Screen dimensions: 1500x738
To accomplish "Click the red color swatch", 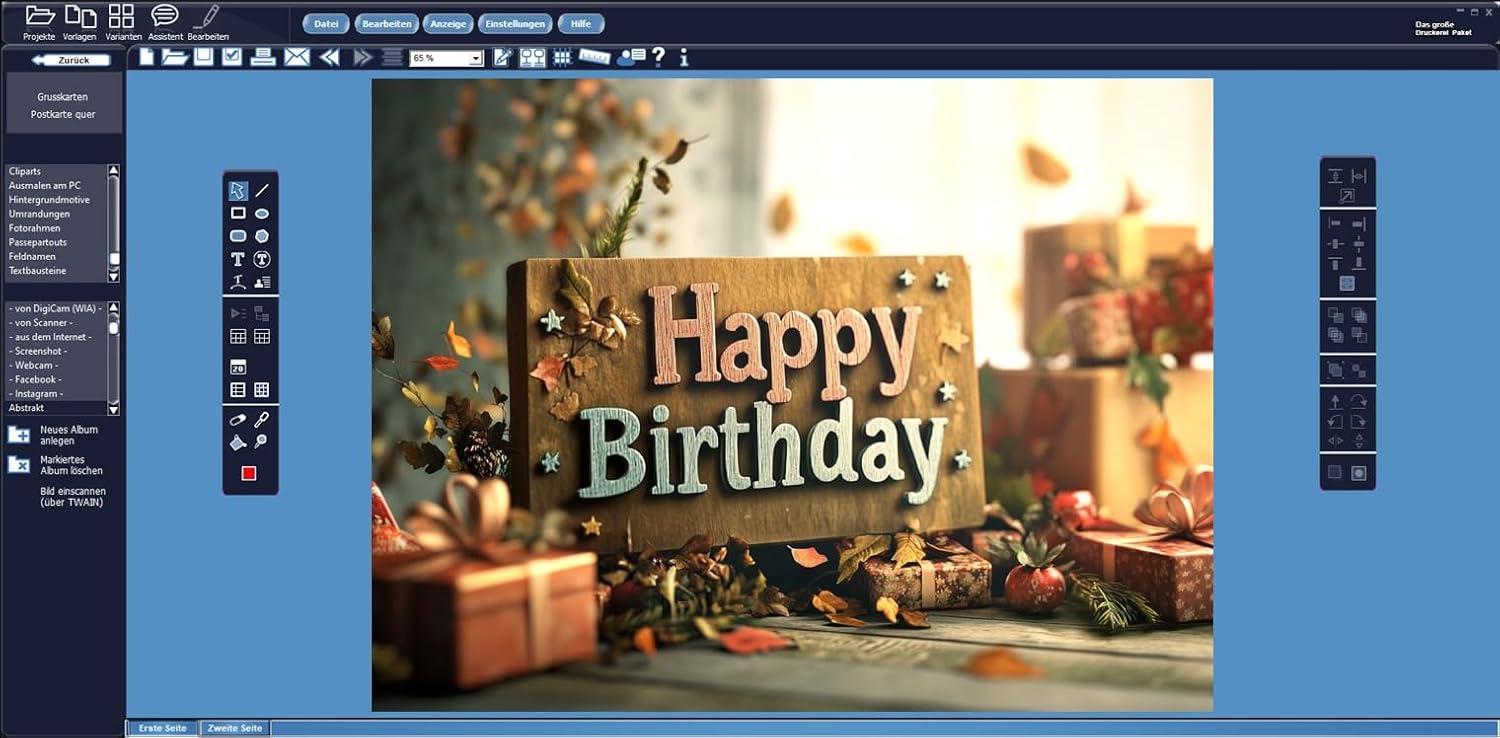I will [x=249, y=473].
